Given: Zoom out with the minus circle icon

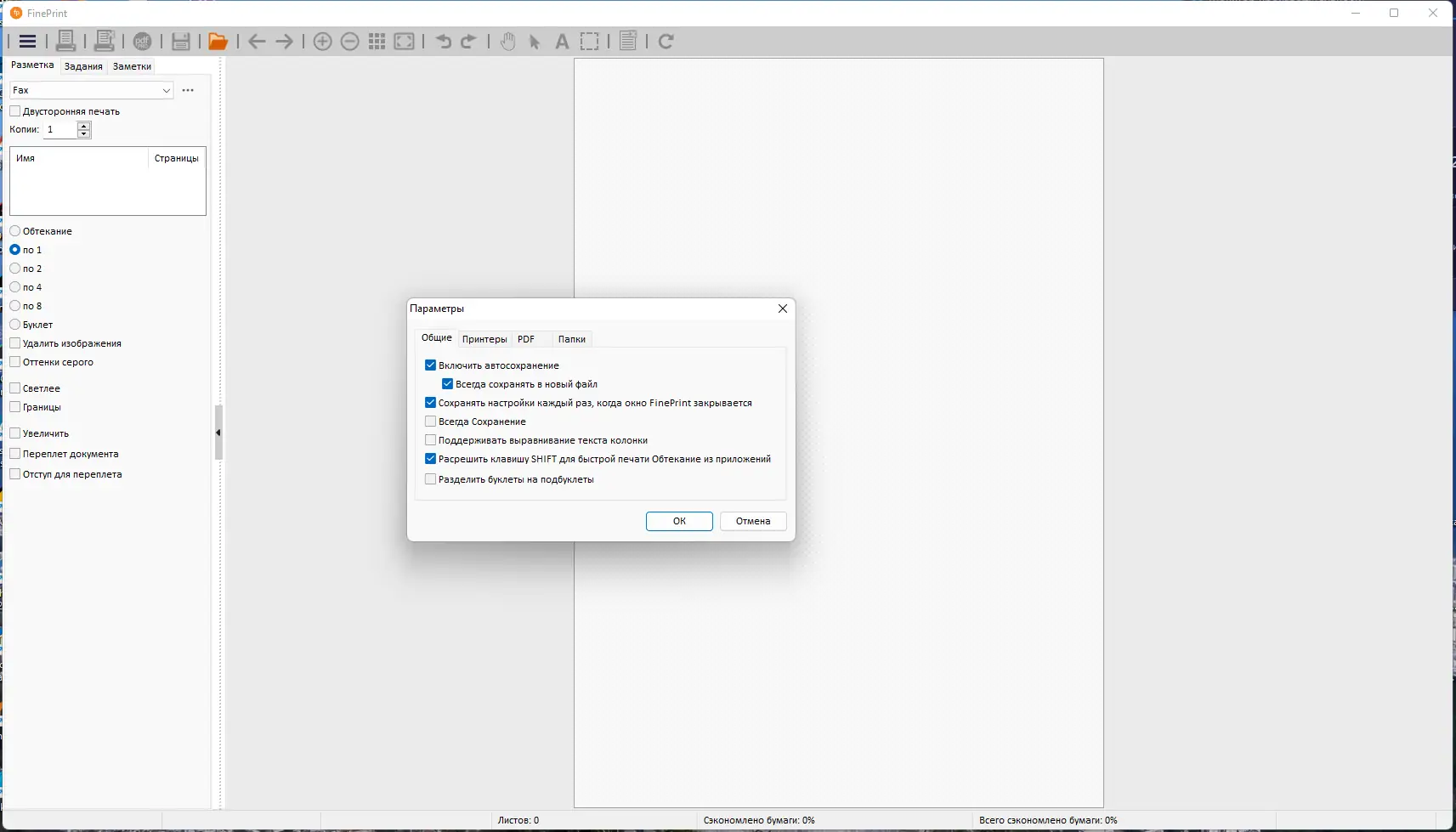Looking at the screenshot, I should coord(349,41).
